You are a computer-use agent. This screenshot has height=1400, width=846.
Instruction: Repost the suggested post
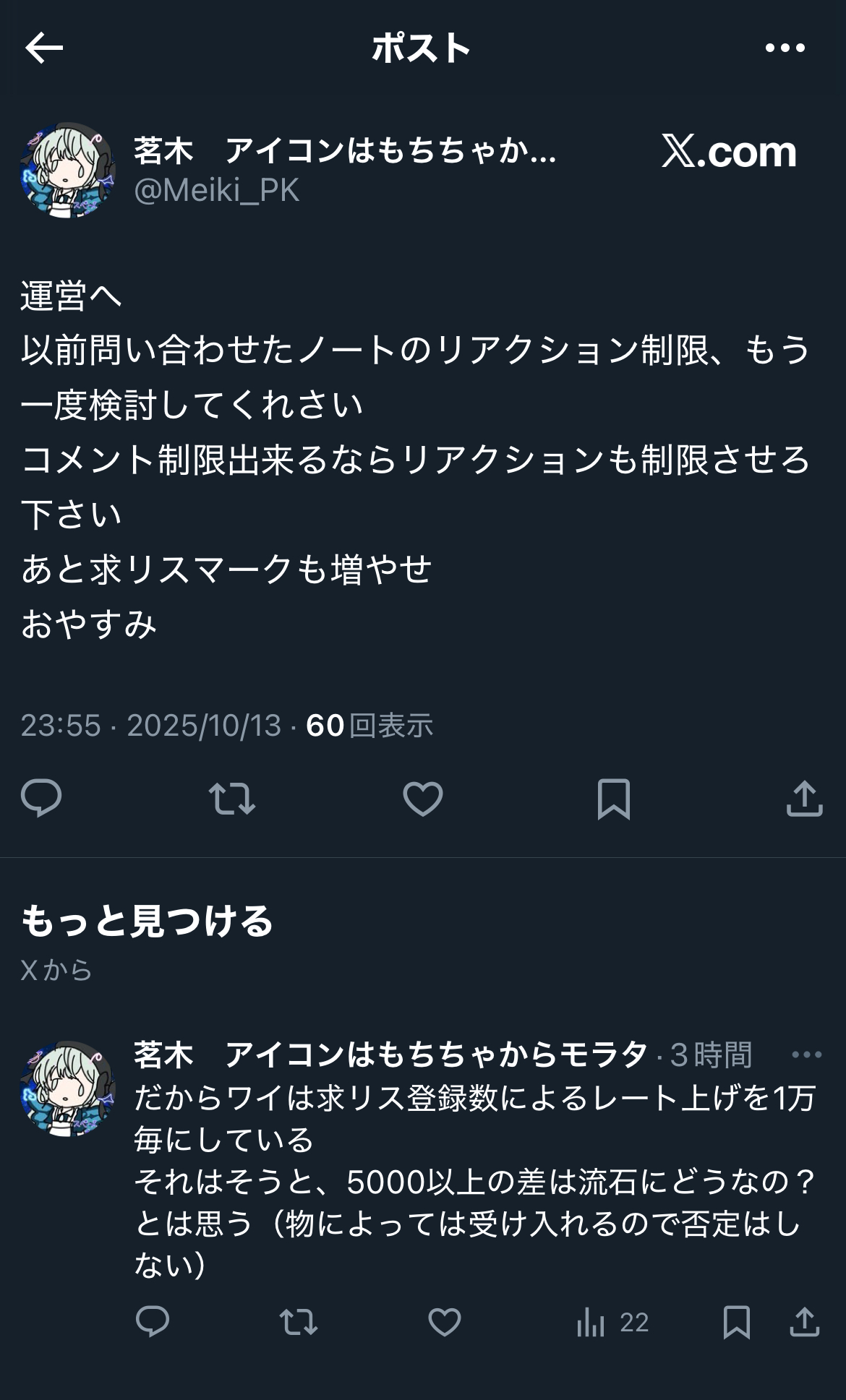299,1323
